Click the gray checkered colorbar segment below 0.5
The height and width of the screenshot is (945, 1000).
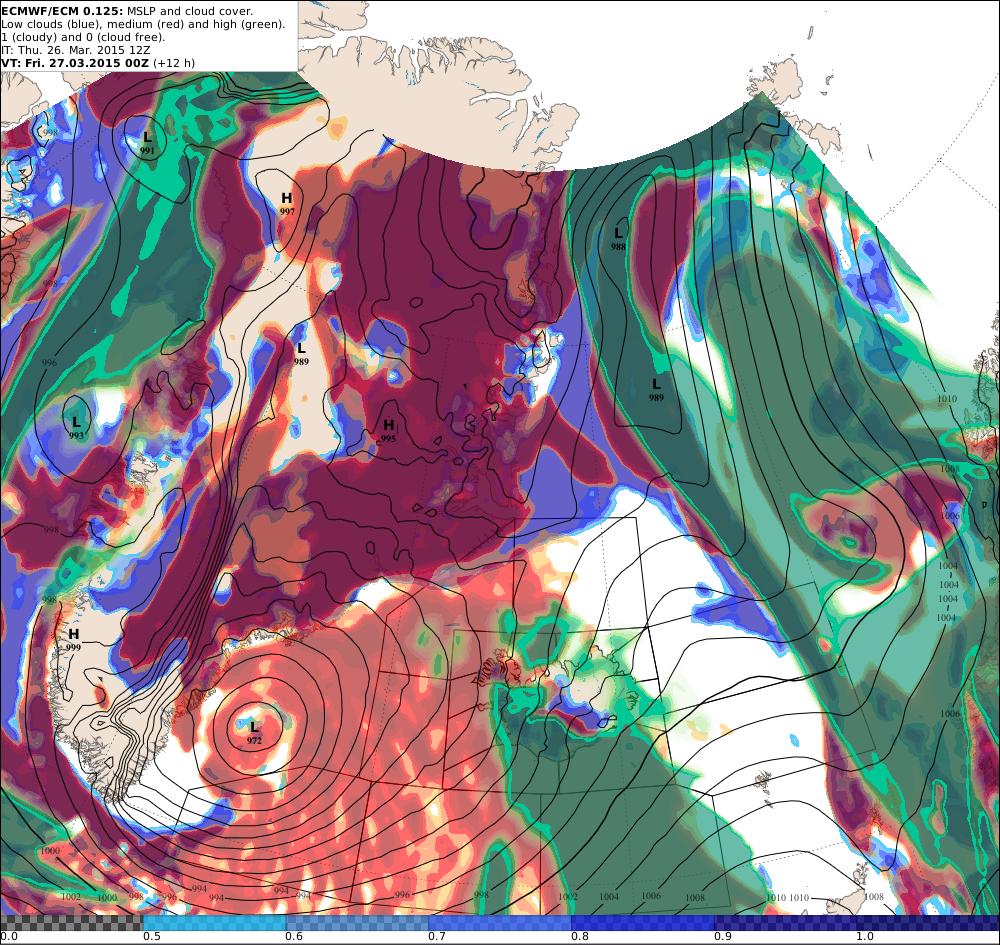coord(71,922)
